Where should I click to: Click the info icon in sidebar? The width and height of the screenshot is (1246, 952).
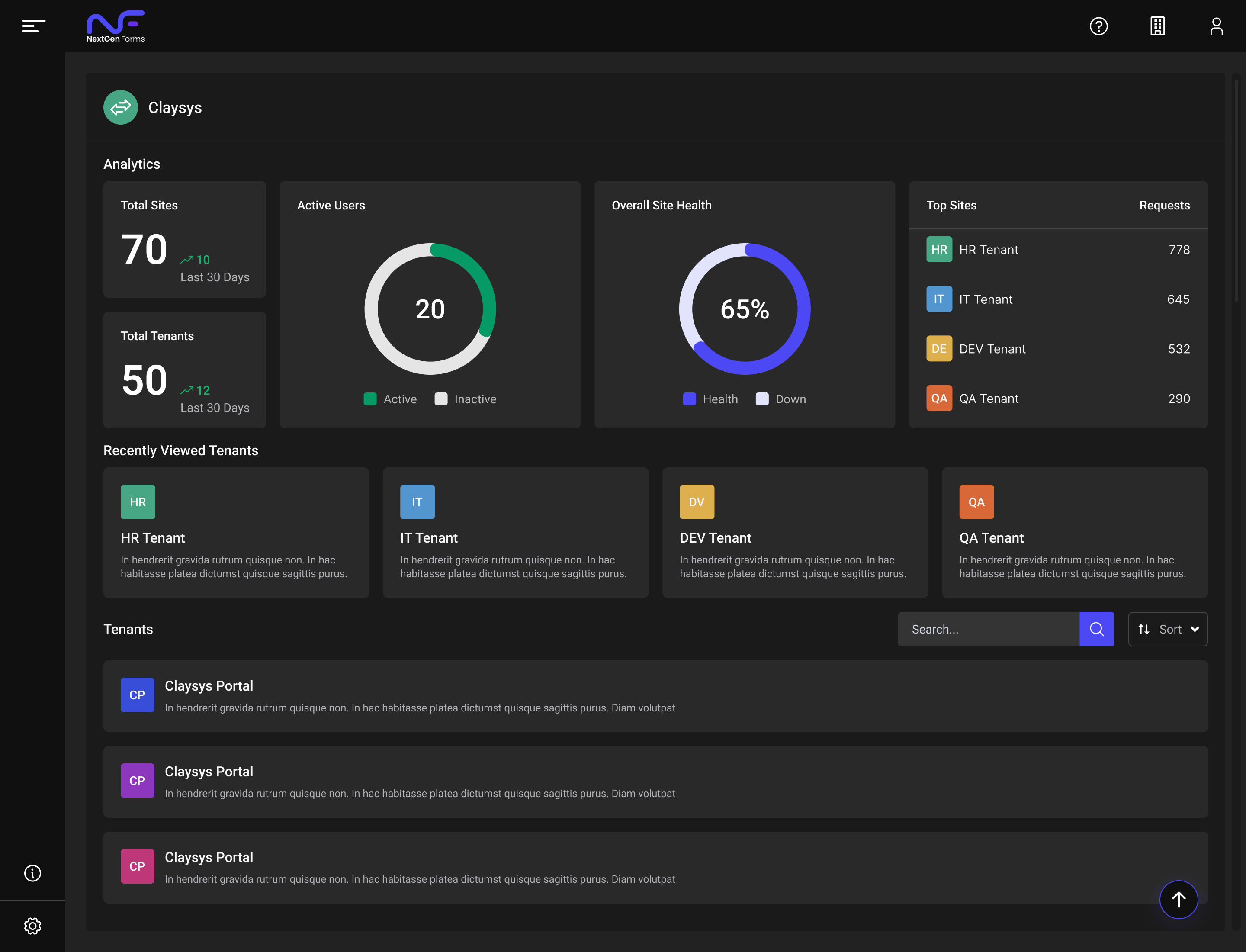(33, 873)
